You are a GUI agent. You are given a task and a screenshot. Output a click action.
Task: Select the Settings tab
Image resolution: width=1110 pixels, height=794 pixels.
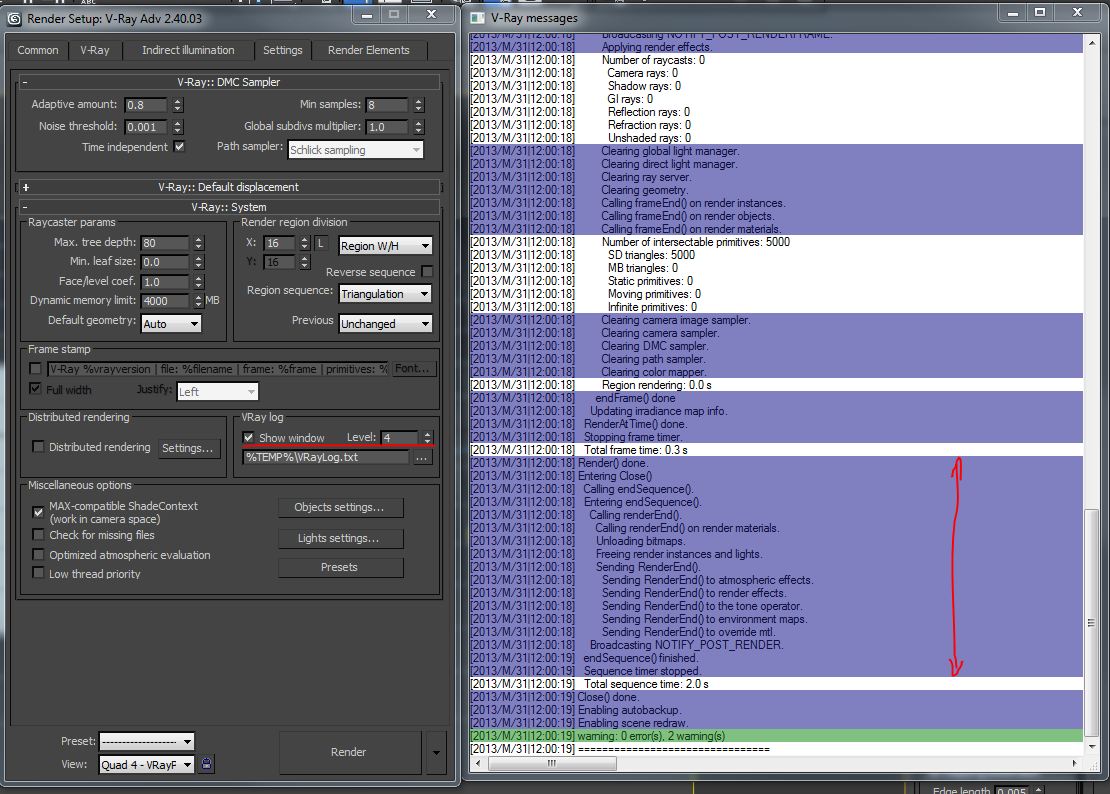[282, 50]
